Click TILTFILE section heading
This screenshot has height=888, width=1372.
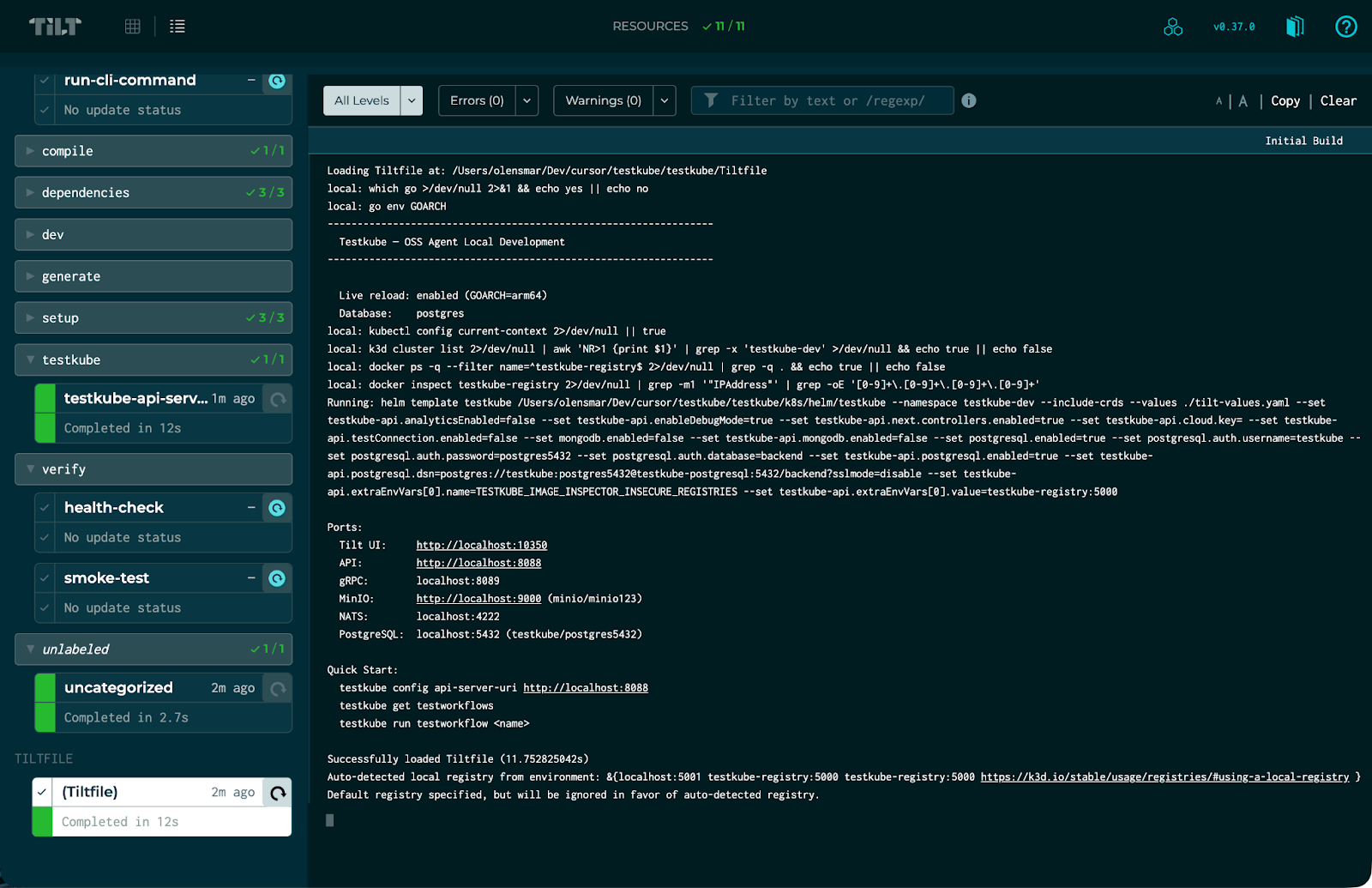point(44,759)
